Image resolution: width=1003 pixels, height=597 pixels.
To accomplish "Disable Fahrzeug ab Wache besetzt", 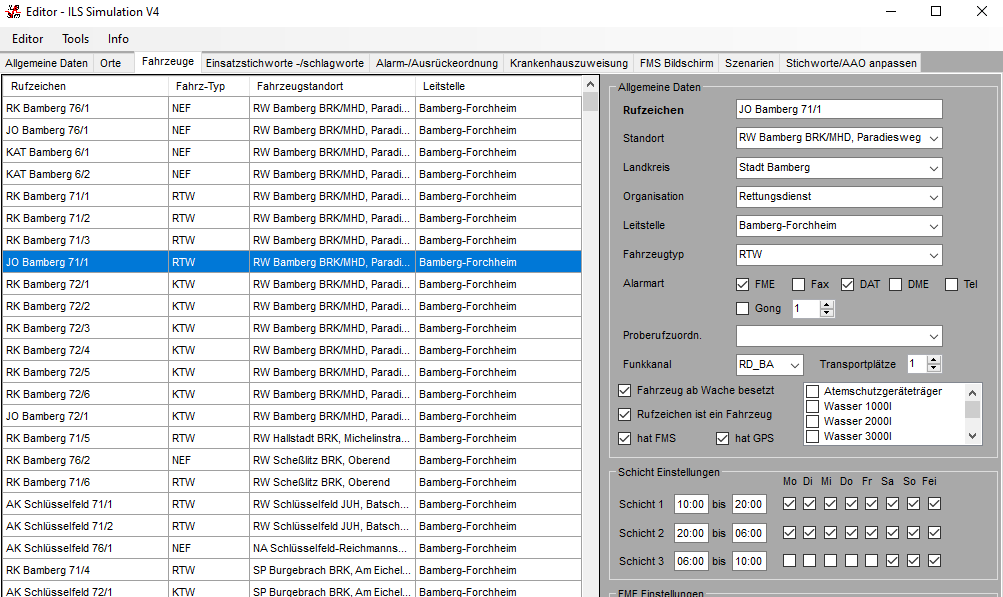I will (626, 390).
